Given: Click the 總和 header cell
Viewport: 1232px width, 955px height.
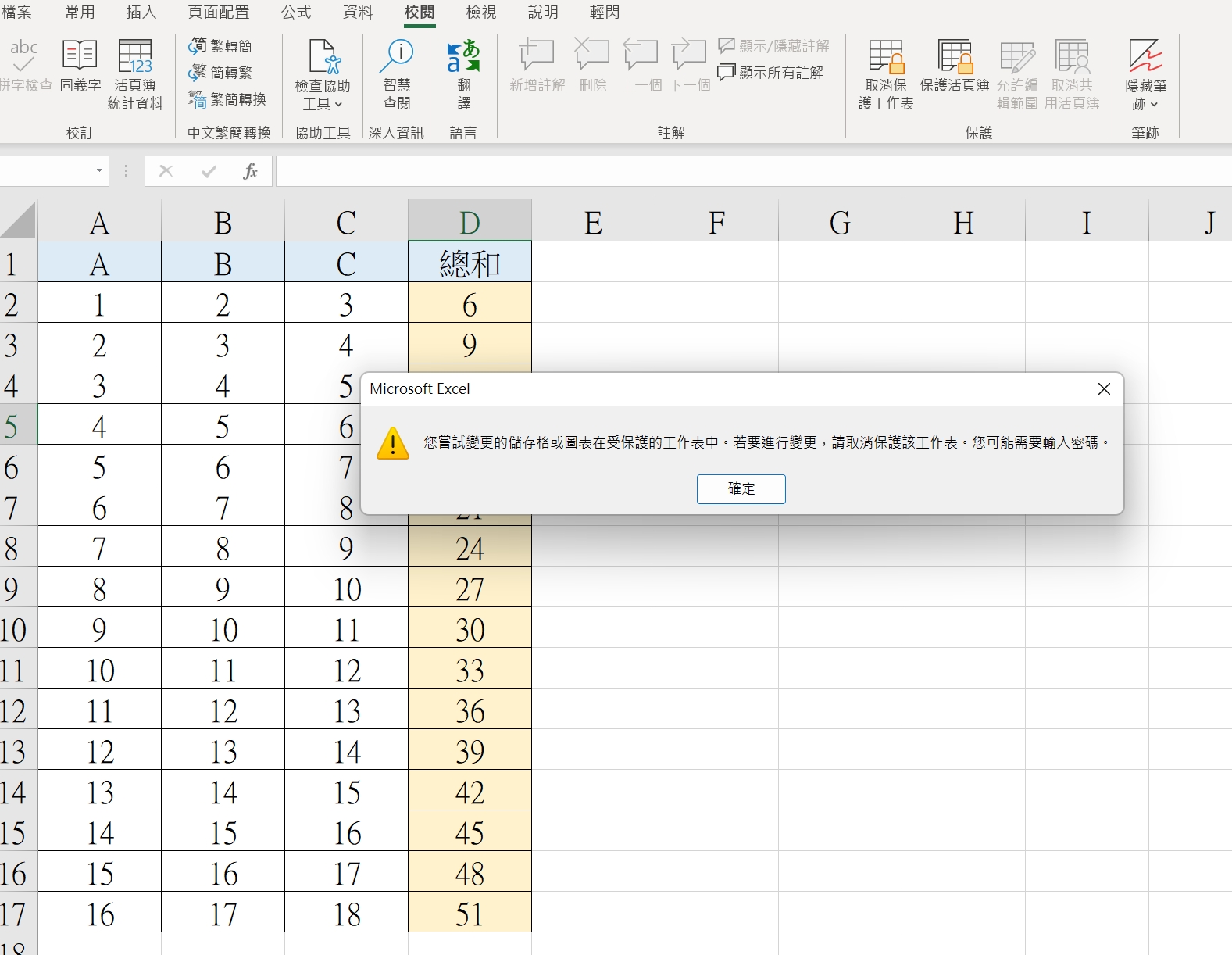Looking at the screenshot, I should click(470, 263).
